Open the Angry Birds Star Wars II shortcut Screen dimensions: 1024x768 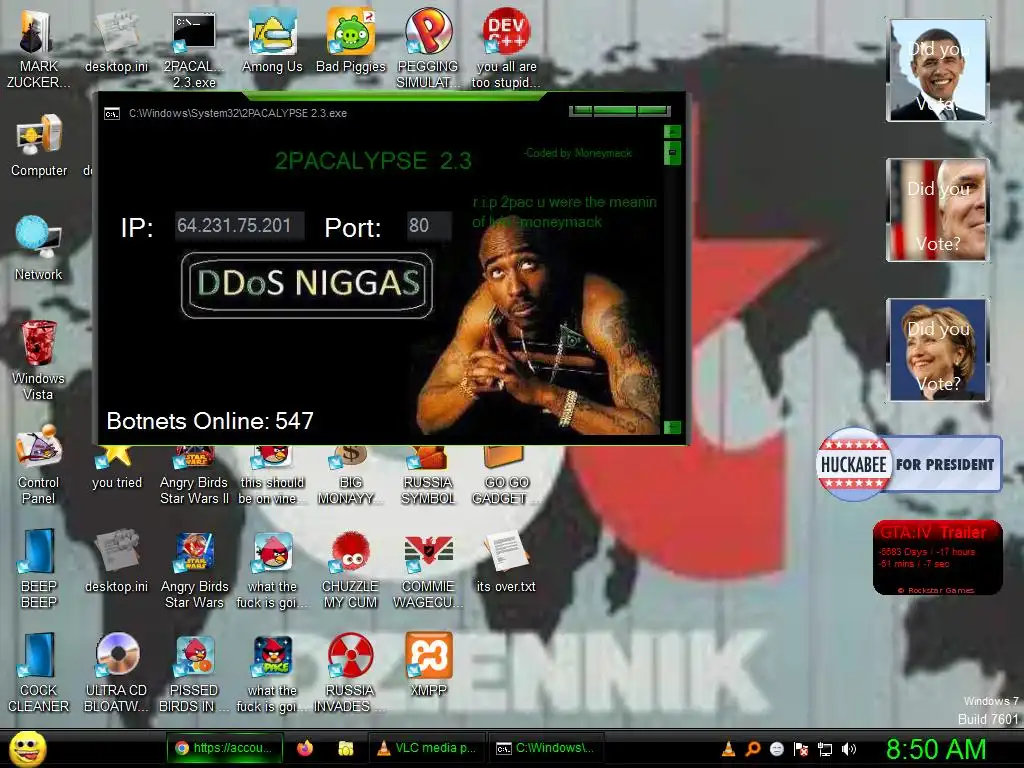pyautogui.click(x=194, y=475)
